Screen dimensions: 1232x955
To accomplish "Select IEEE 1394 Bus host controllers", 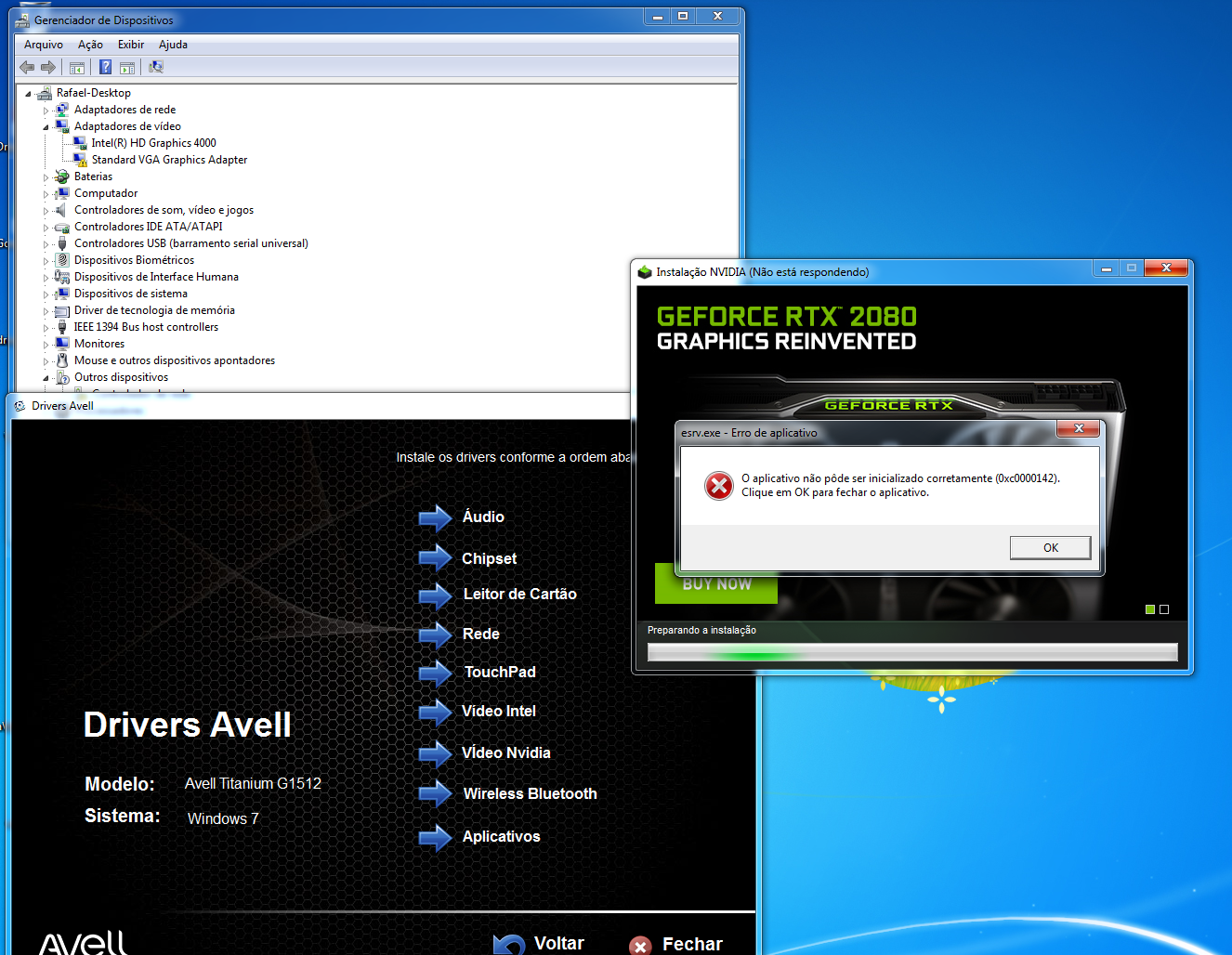I will (146, 327).
